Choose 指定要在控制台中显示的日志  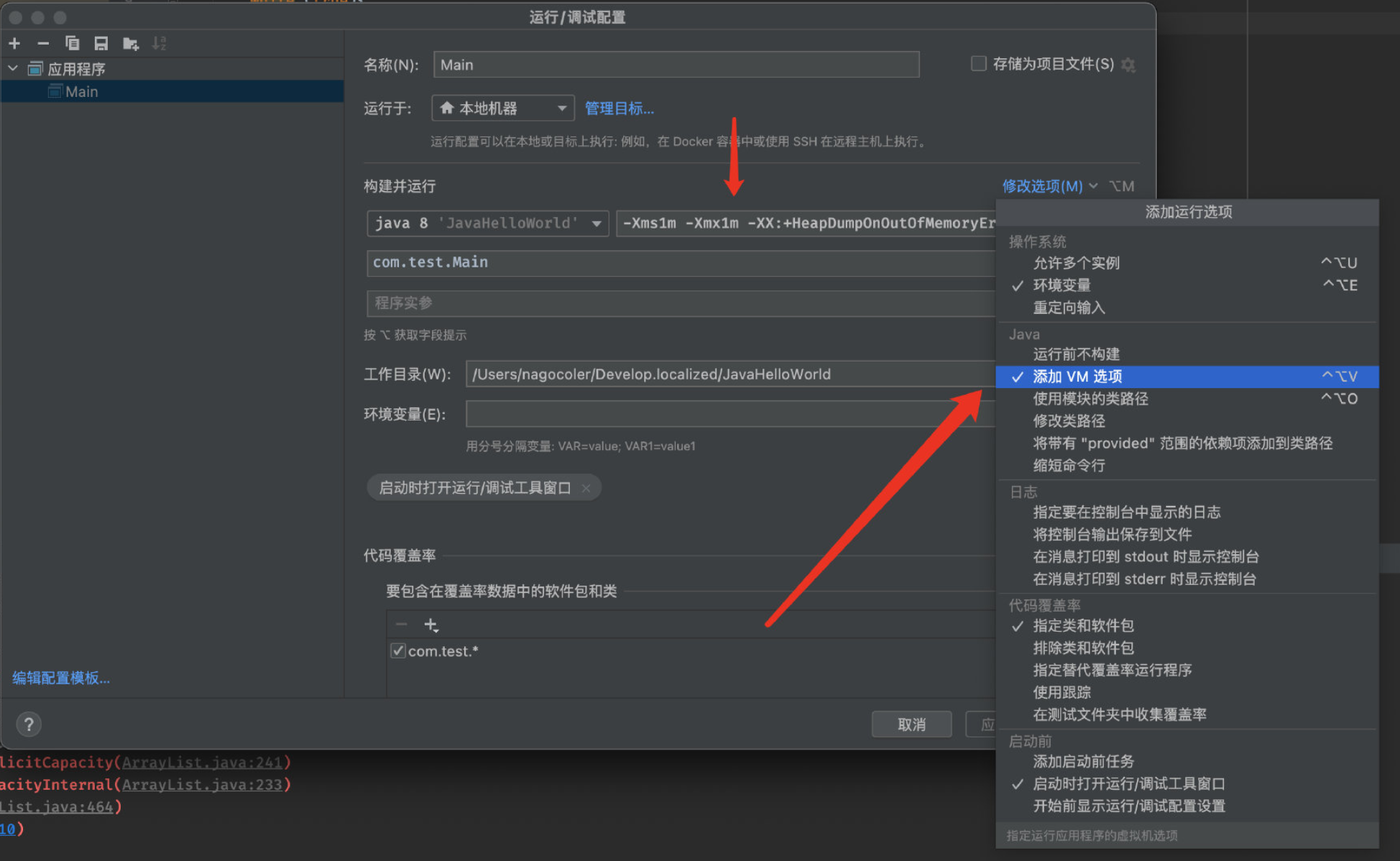pyautogui.click(x=1187, y=512)
